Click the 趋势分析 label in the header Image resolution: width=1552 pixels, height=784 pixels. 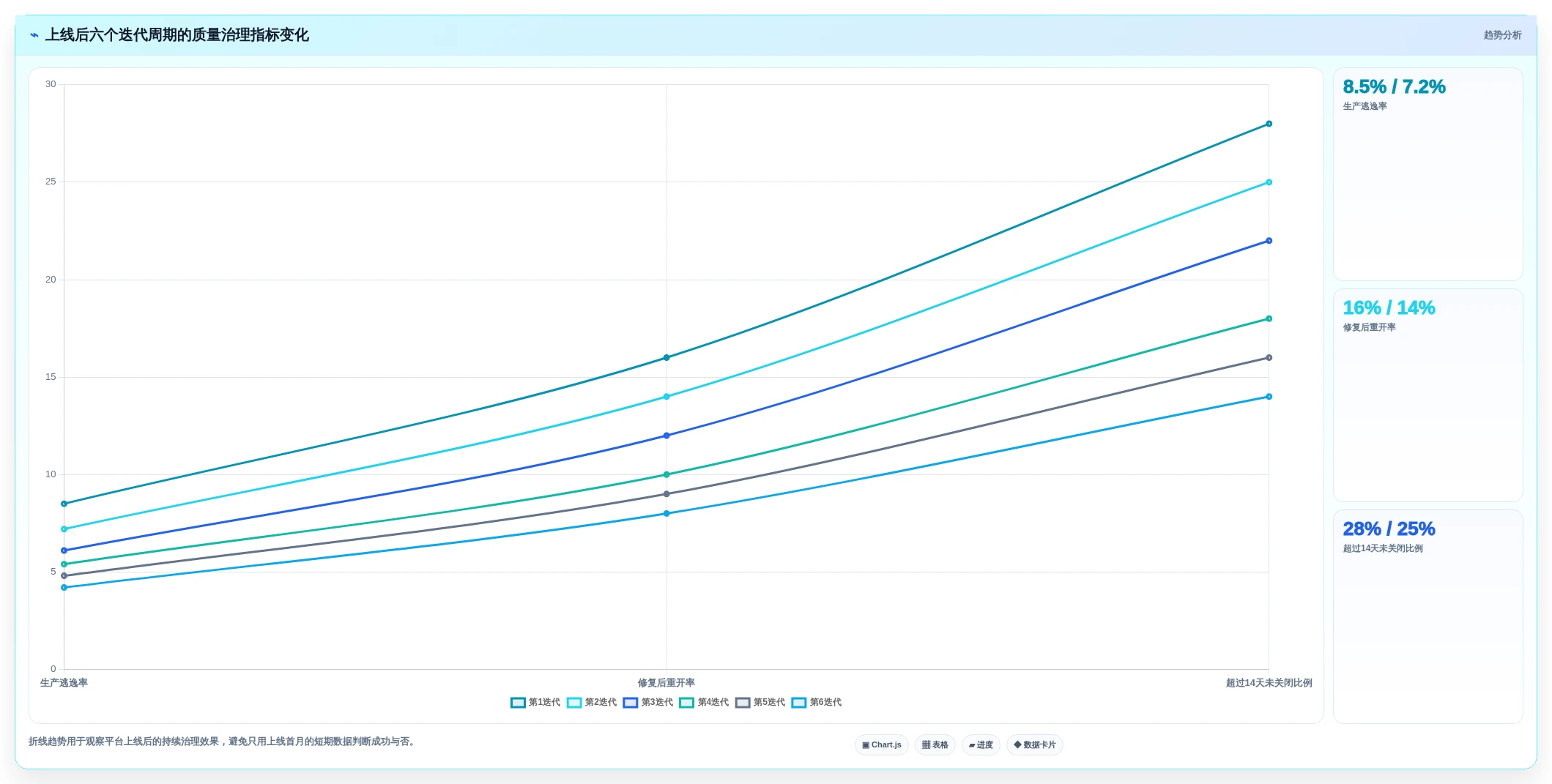(1502, 35)
